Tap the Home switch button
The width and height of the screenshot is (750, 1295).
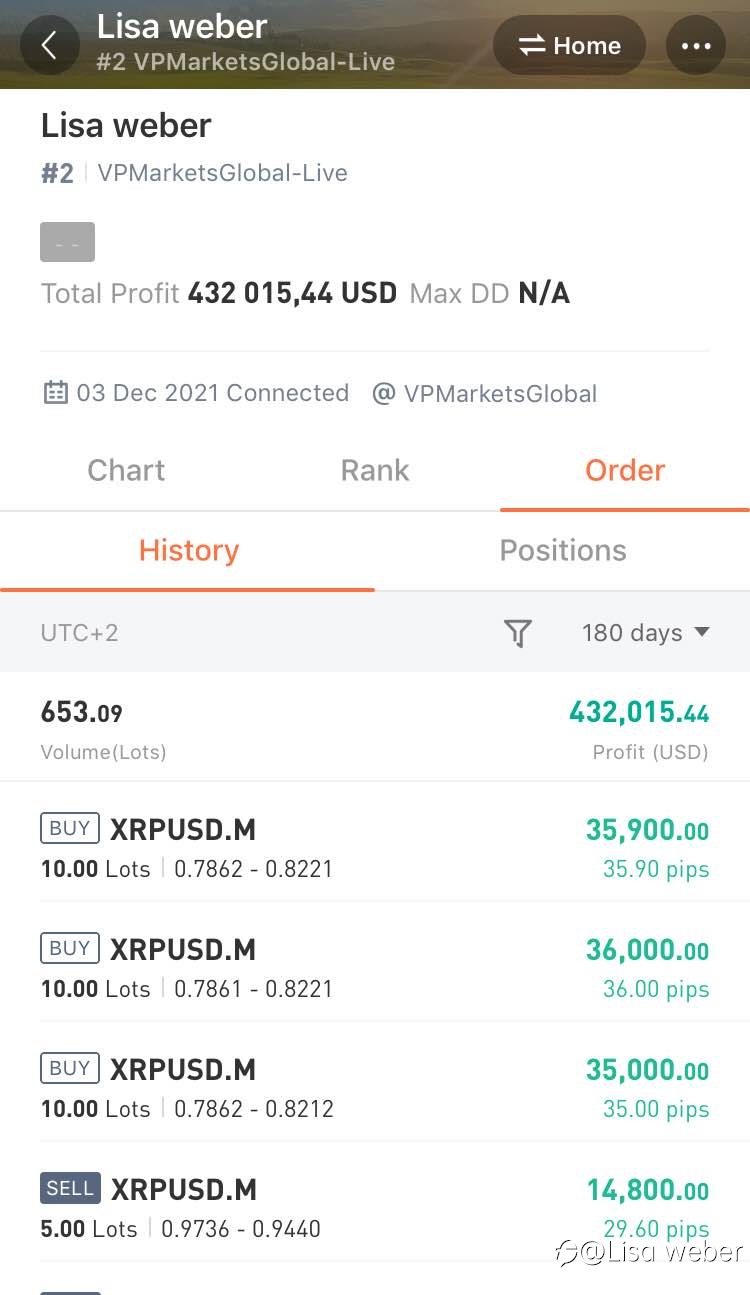569,45
